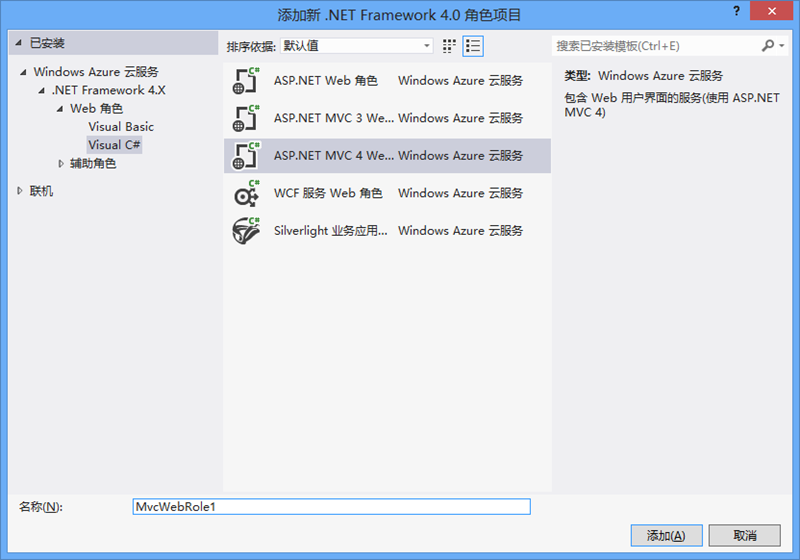Viewport: 800px width, 560px height.
Task: Click the WCF 服务 Web 角色 gear icon
Action: point(246,193)
